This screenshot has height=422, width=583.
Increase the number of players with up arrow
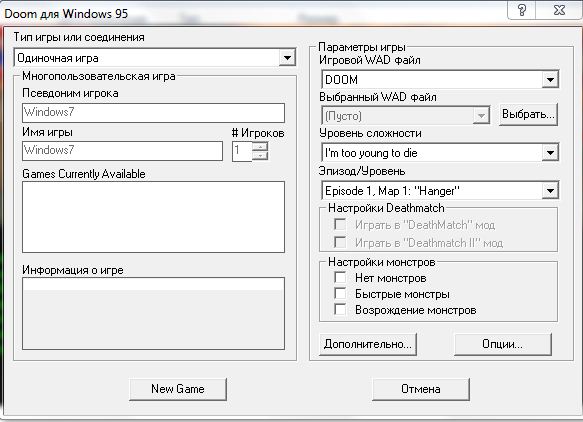point(260,146)
